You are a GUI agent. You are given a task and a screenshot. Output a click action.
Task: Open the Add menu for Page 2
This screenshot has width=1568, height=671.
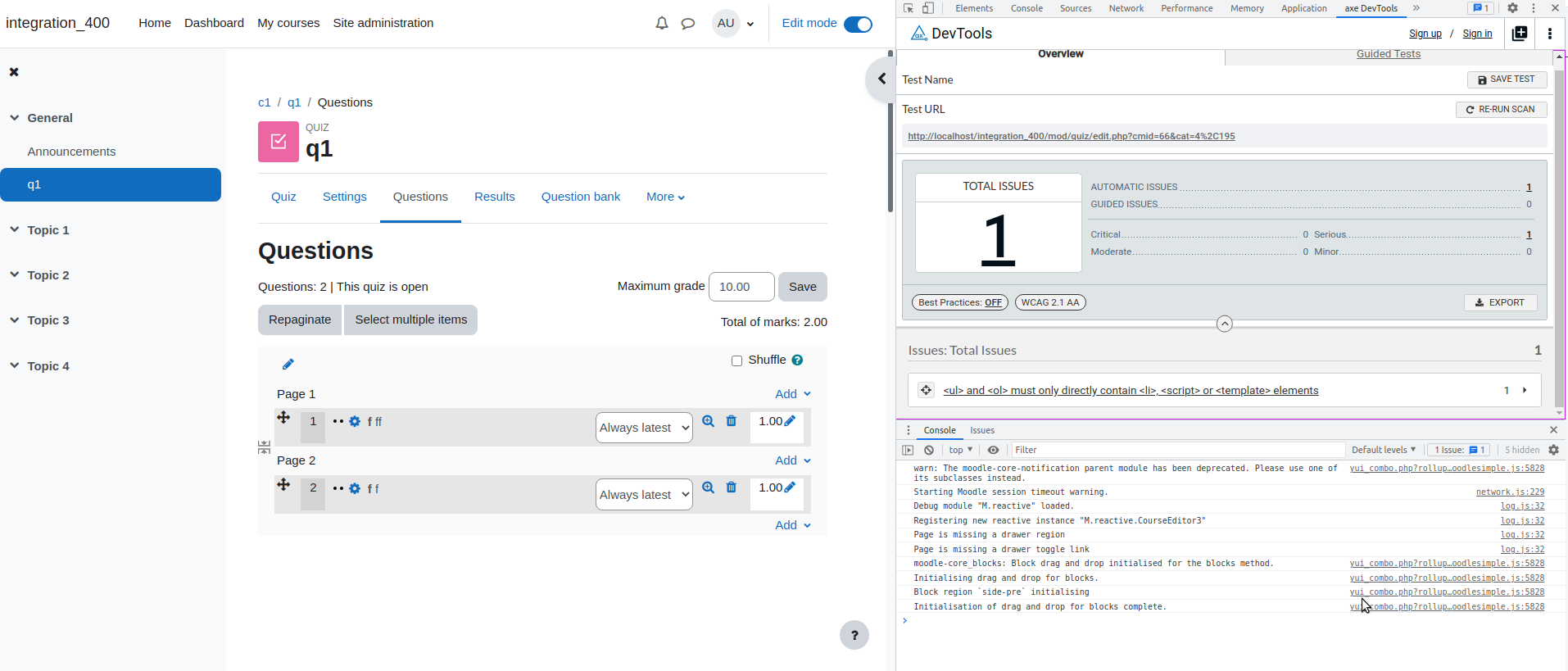coord(793,460)
